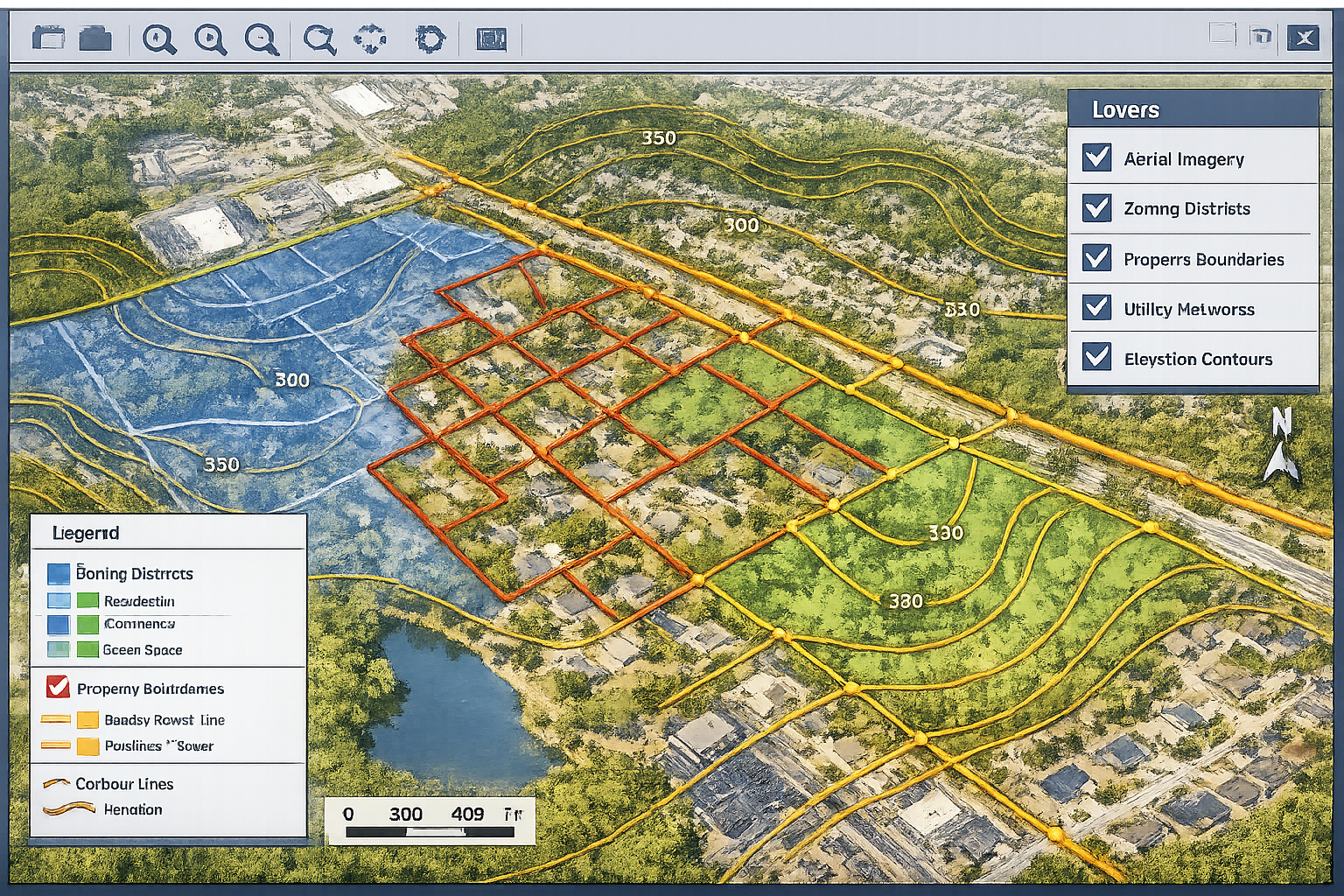1344x896 pixels.
Task: Click the Legend panel title
Action: (x=87, y=532)
